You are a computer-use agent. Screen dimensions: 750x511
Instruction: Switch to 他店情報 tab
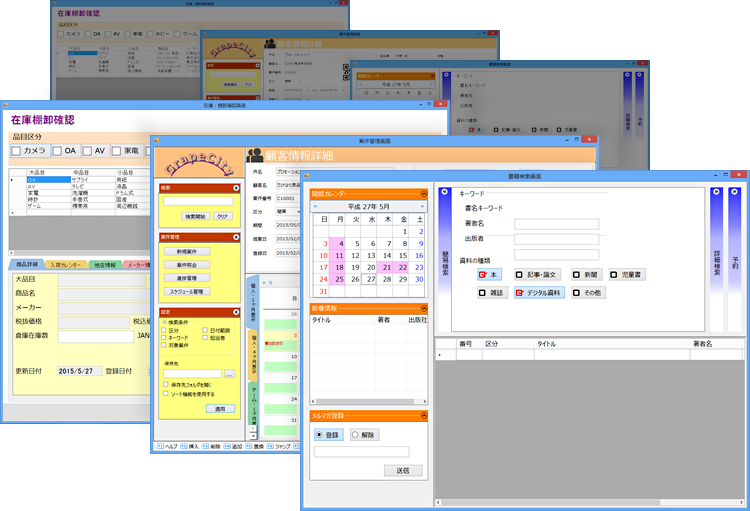click(105, 265)
